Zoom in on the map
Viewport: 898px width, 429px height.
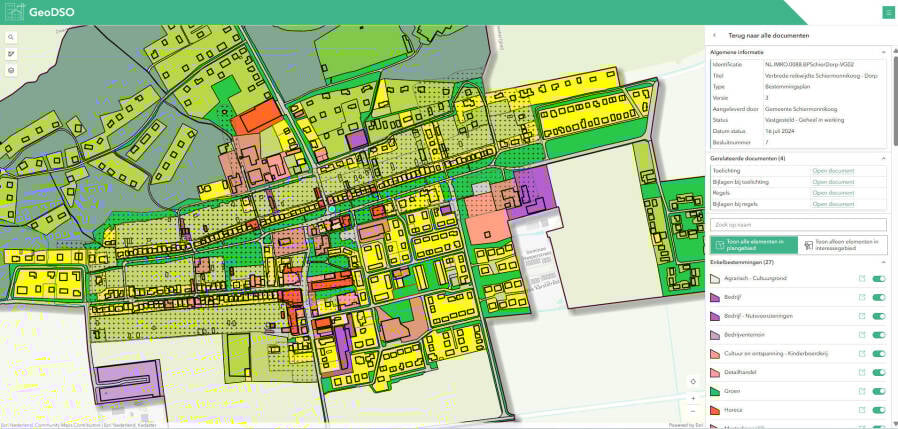[x=693, y=396]
